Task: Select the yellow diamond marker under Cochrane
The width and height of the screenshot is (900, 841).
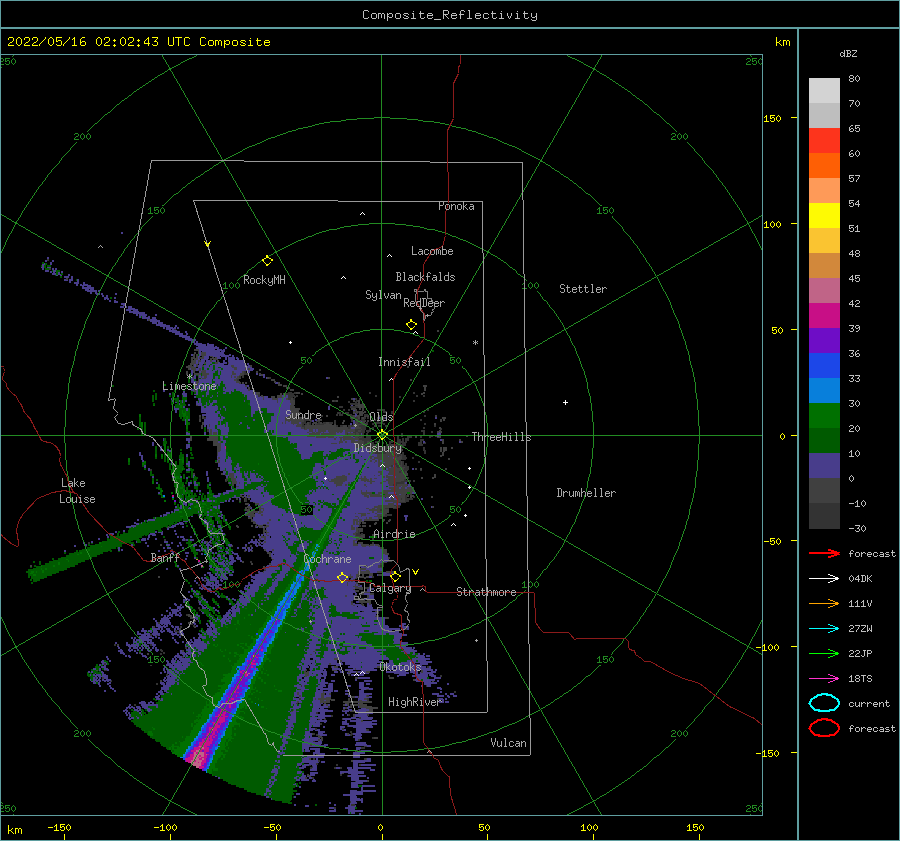Action: pyautogui.click(x=343, y=577)
